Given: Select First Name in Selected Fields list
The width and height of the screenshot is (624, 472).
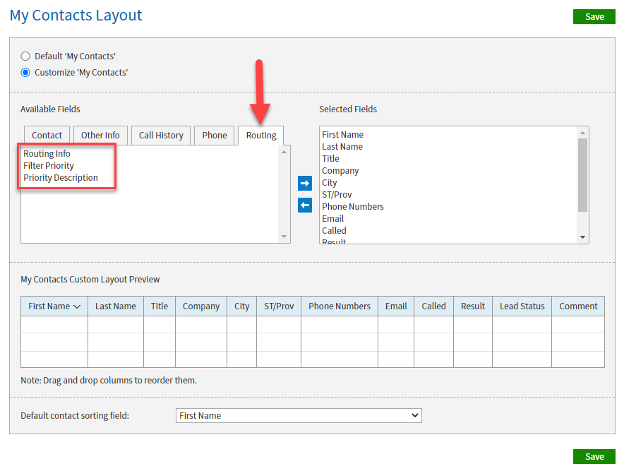Looking at the screenshot, I should tap(343, 135).
